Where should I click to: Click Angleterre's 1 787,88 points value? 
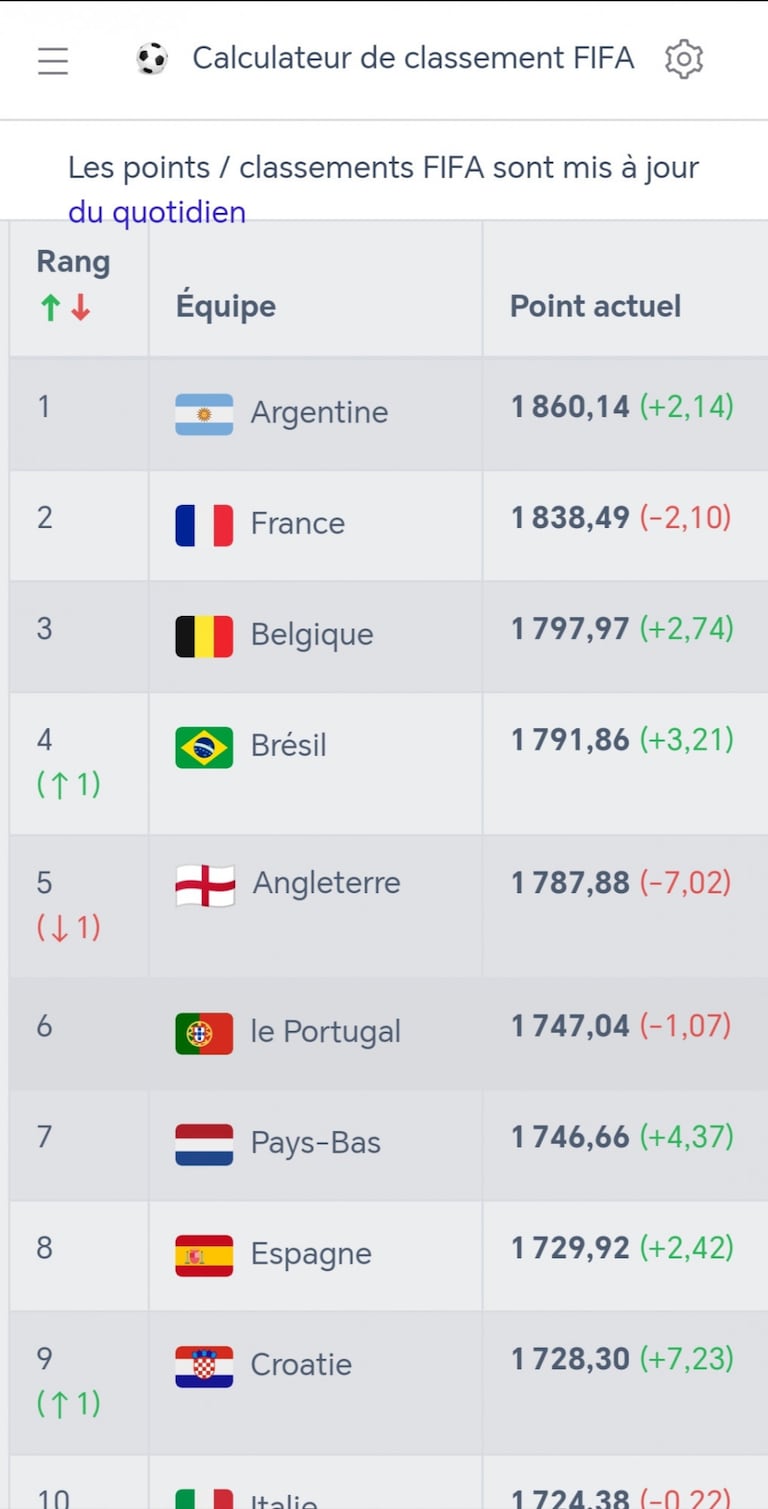pos(570,883)
